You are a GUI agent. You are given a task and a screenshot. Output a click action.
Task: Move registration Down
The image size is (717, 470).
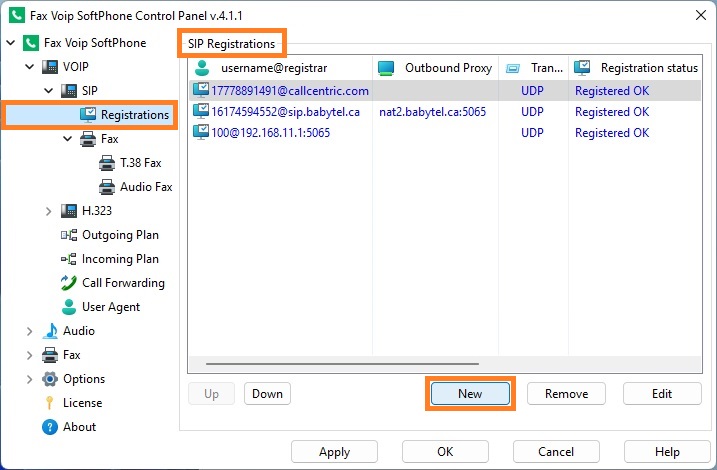267,394
